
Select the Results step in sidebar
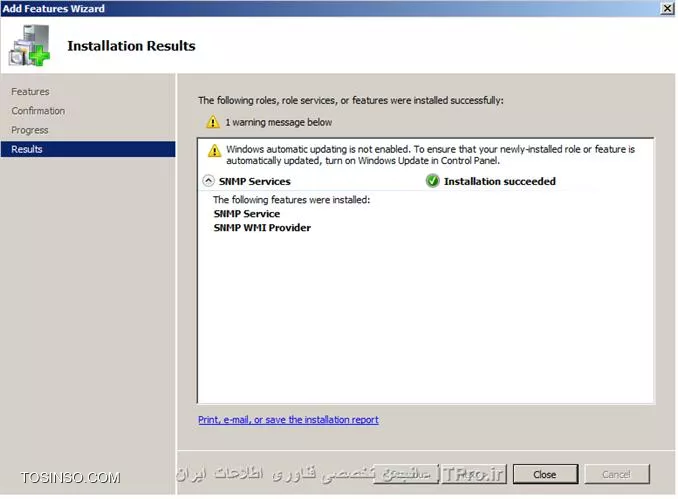pyautogui.click(x=88, y=149)
